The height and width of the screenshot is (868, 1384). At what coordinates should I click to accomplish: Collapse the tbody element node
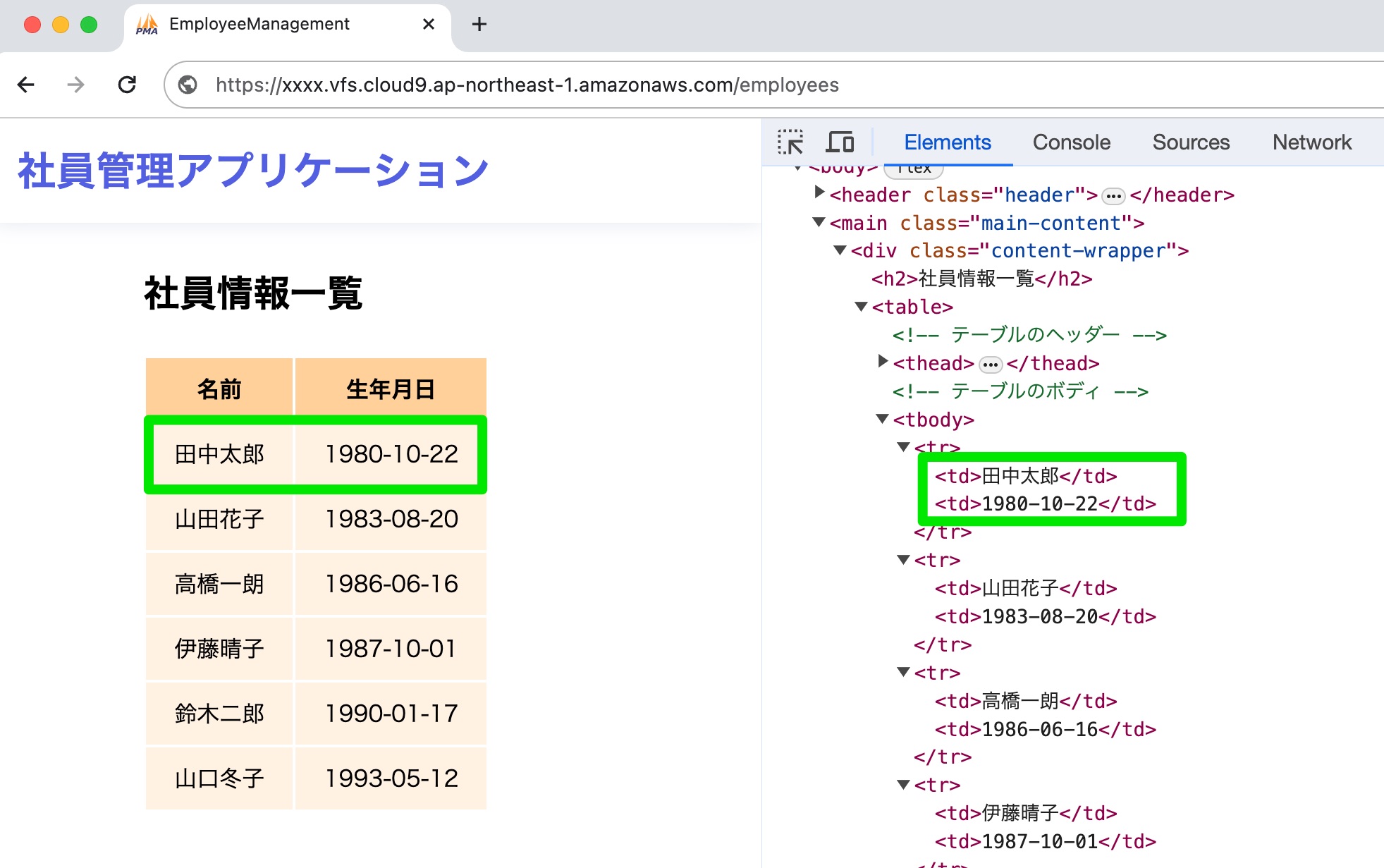882,419
